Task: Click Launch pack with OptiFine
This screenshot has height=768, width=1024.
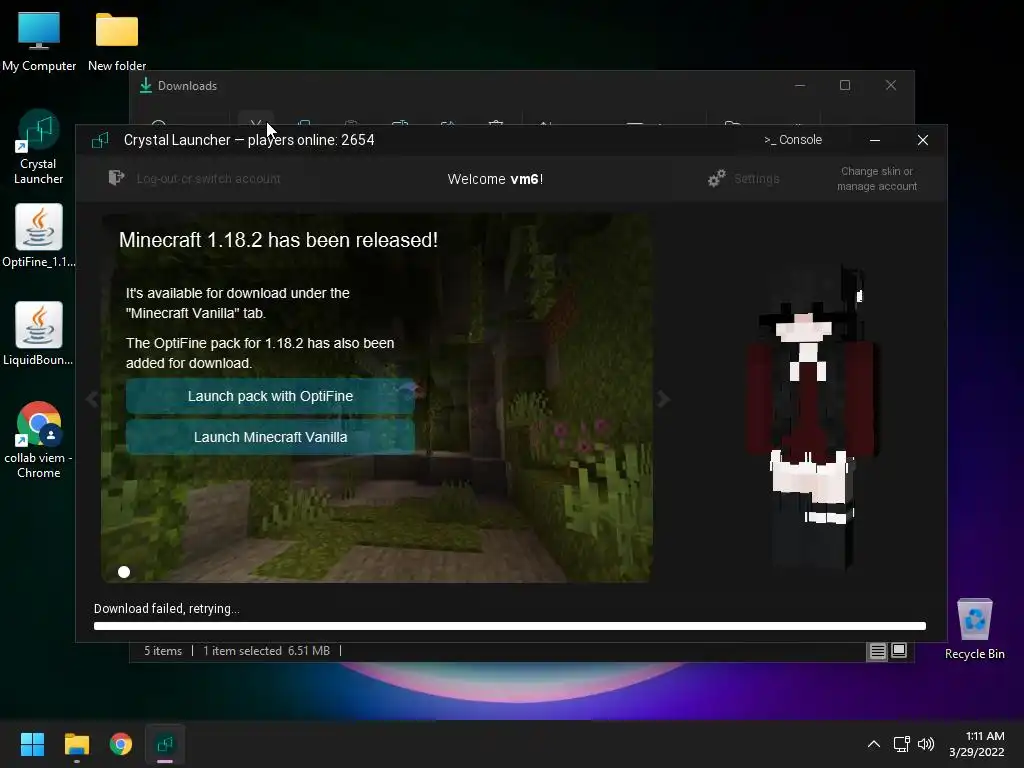Action: coord(270,396)
